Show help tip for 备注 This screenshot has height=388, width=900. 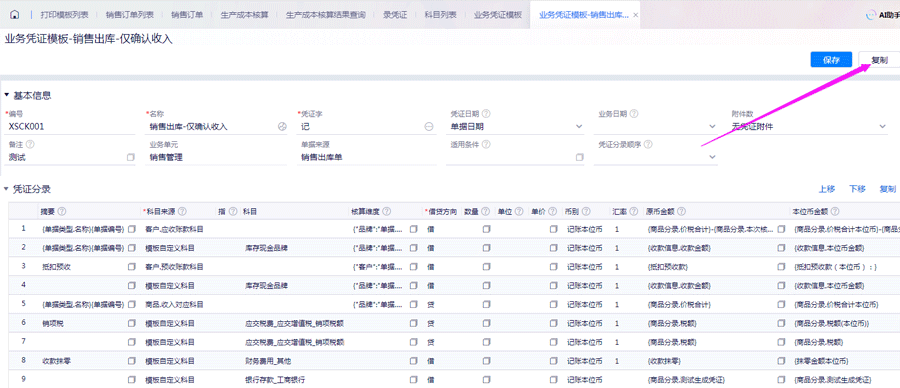(30, 145)
